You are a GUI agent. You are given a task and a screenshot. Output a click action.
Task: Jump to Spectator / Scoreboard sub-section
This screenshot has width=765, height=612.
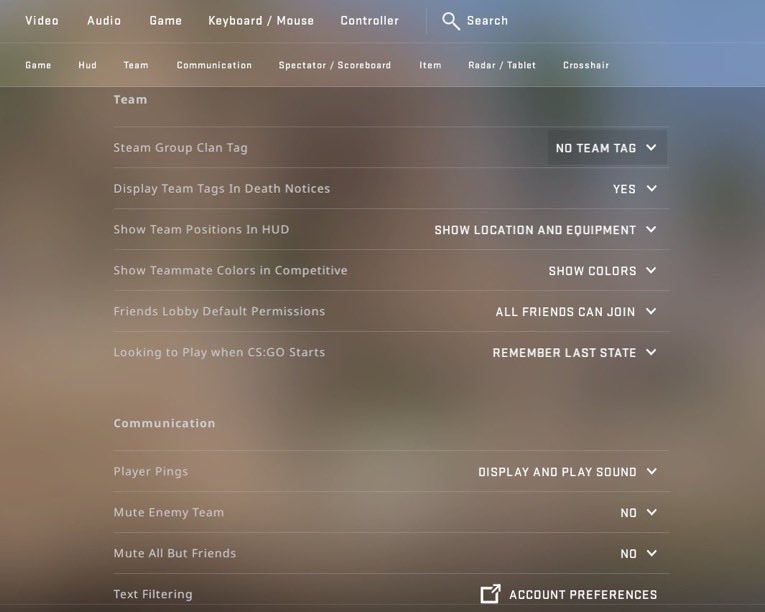tap(335, 65)
